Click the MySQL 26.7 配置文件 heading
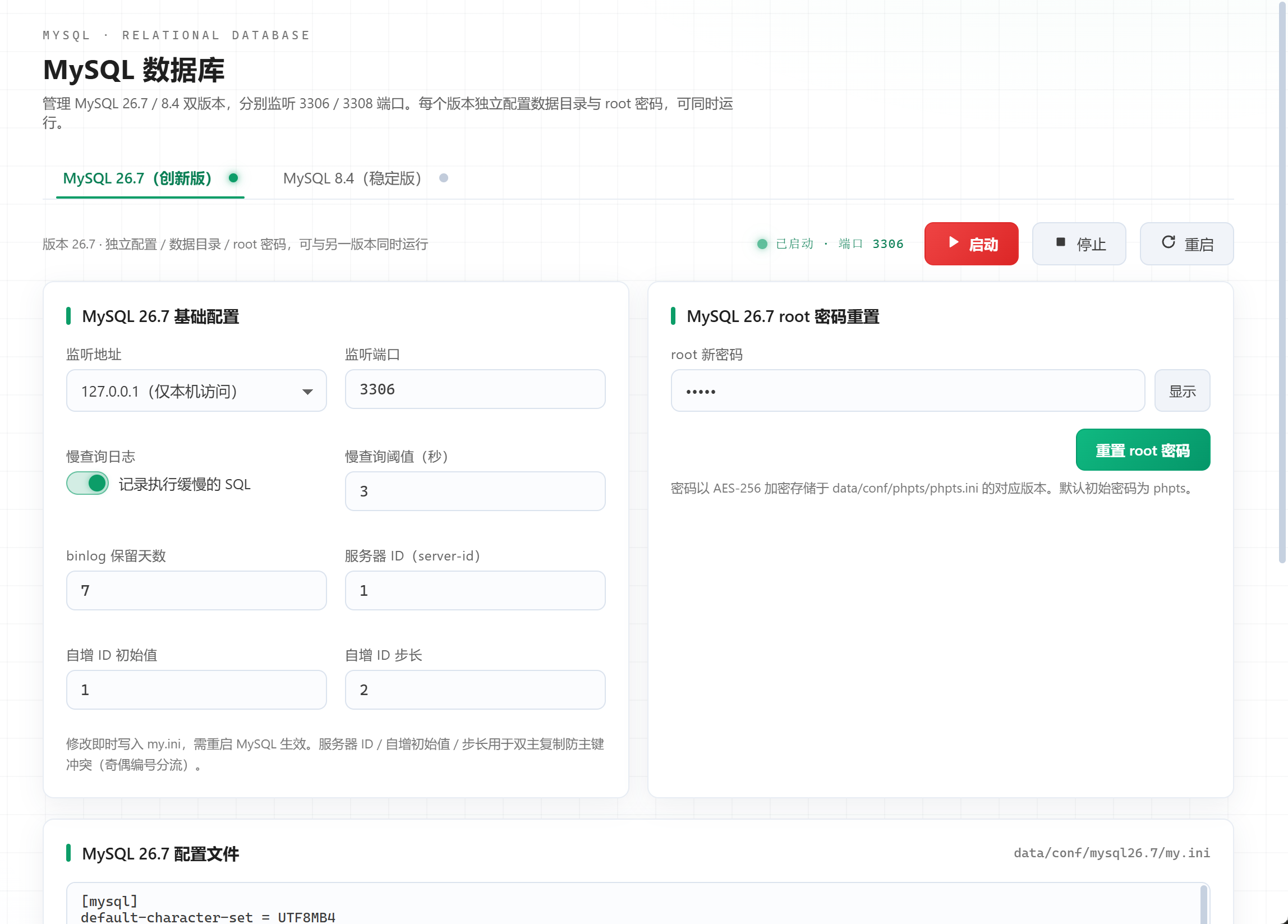 click(160, 853)
